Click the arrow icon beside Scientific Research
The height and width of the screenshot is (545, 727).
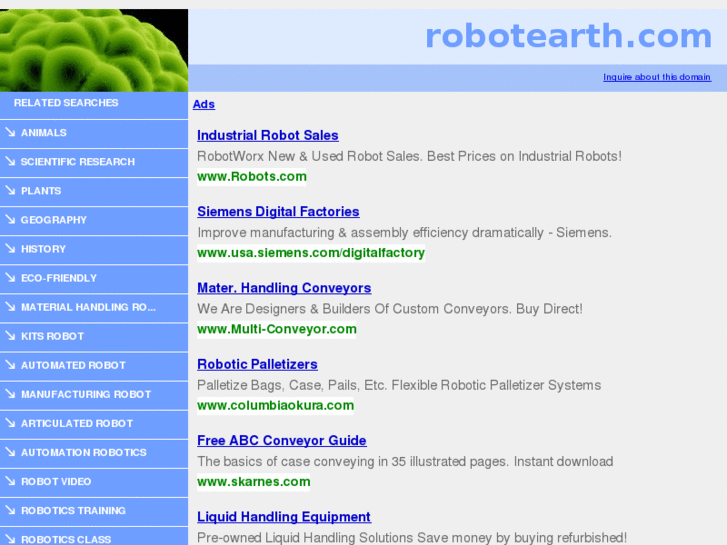pyautogui.click(x=10, y=161)
